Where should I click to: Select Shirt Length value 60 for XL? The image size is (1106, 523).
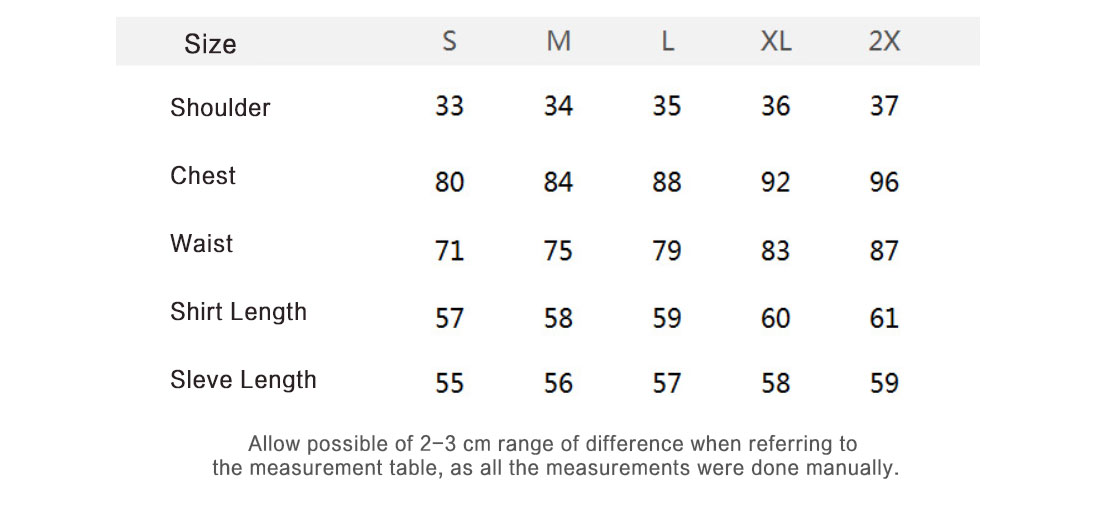[776, 318]
